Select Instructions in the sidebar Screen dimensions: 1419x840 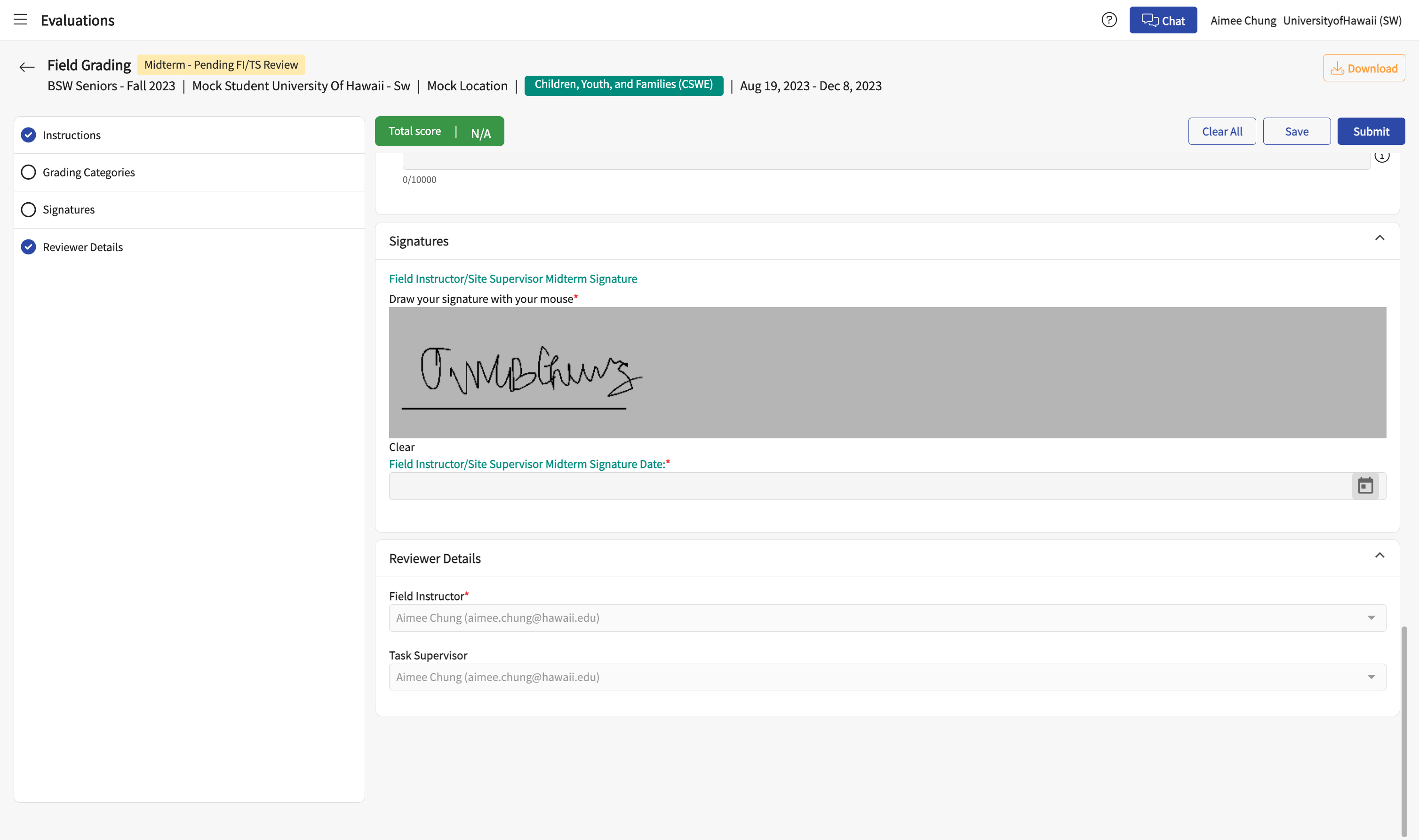pos(189,135)
